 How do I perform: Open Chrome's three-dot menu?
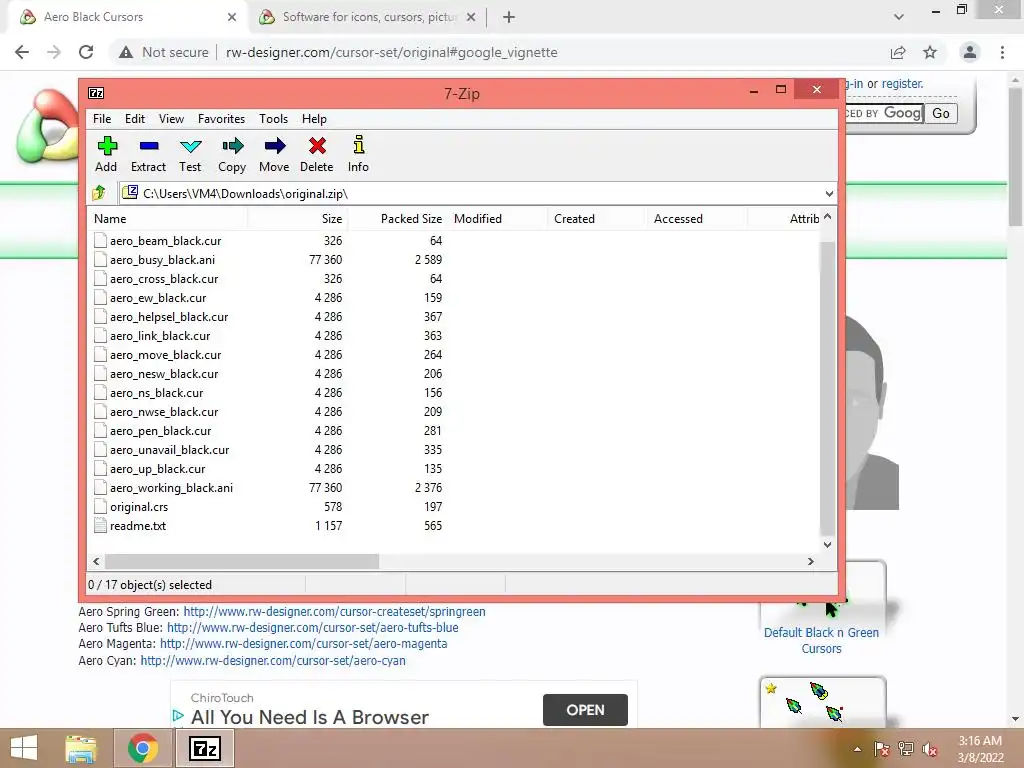coord(1002,52)
